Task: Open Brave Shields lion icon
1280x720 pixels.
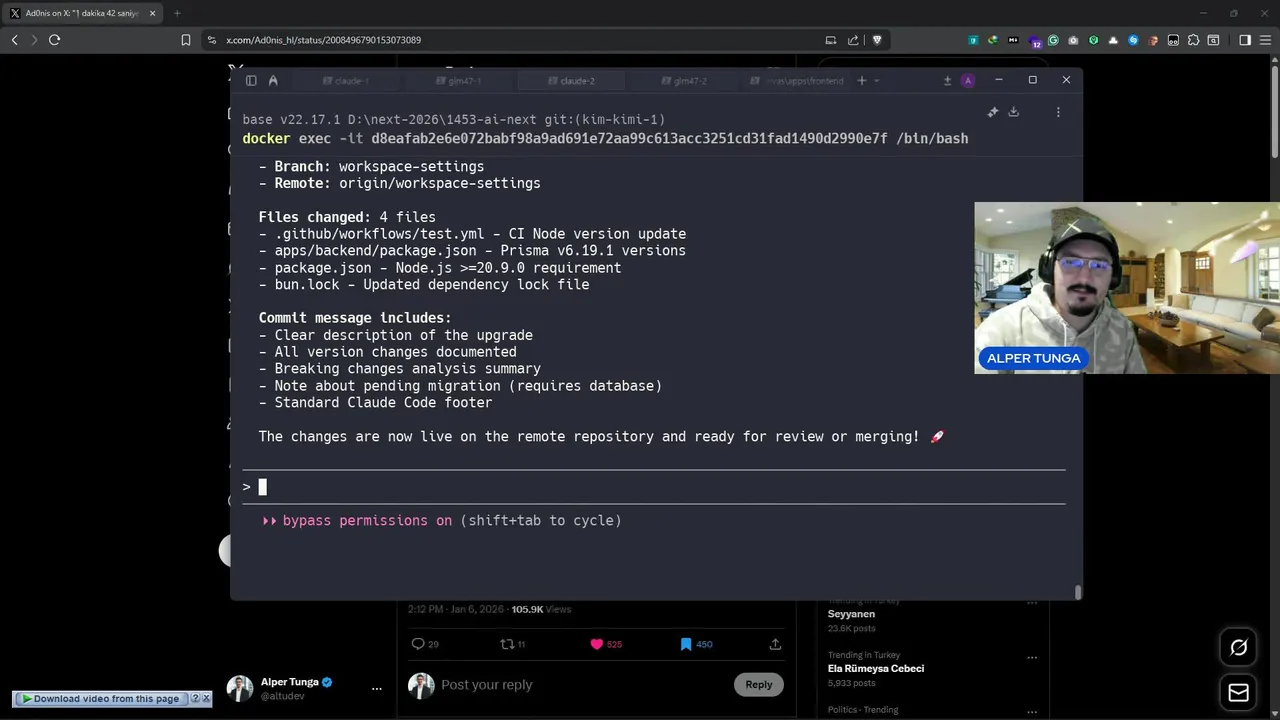Action: point(877,40)
